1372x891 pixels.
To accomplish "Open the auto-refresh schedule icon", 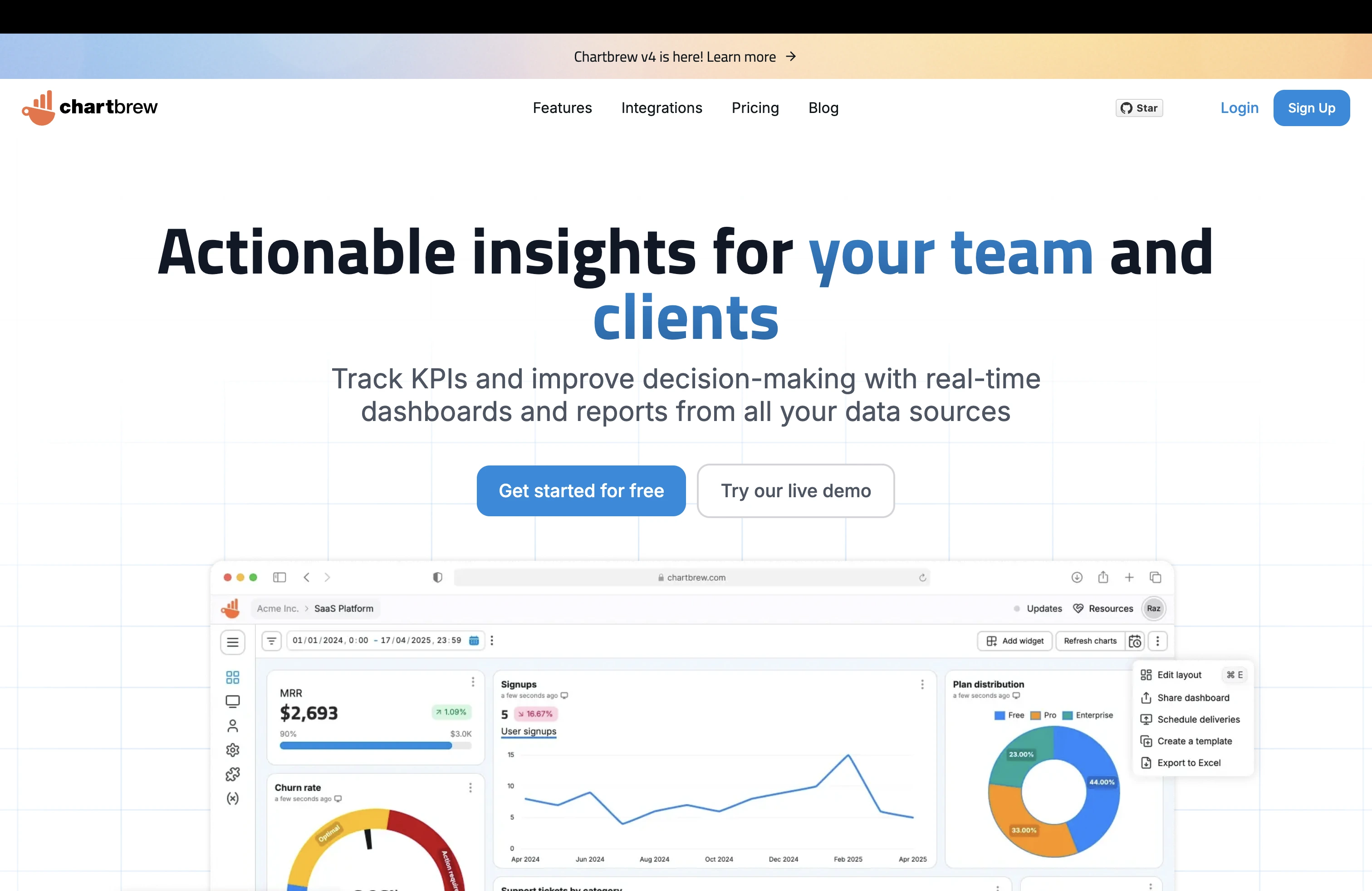I will click(x=1135, y=640).
